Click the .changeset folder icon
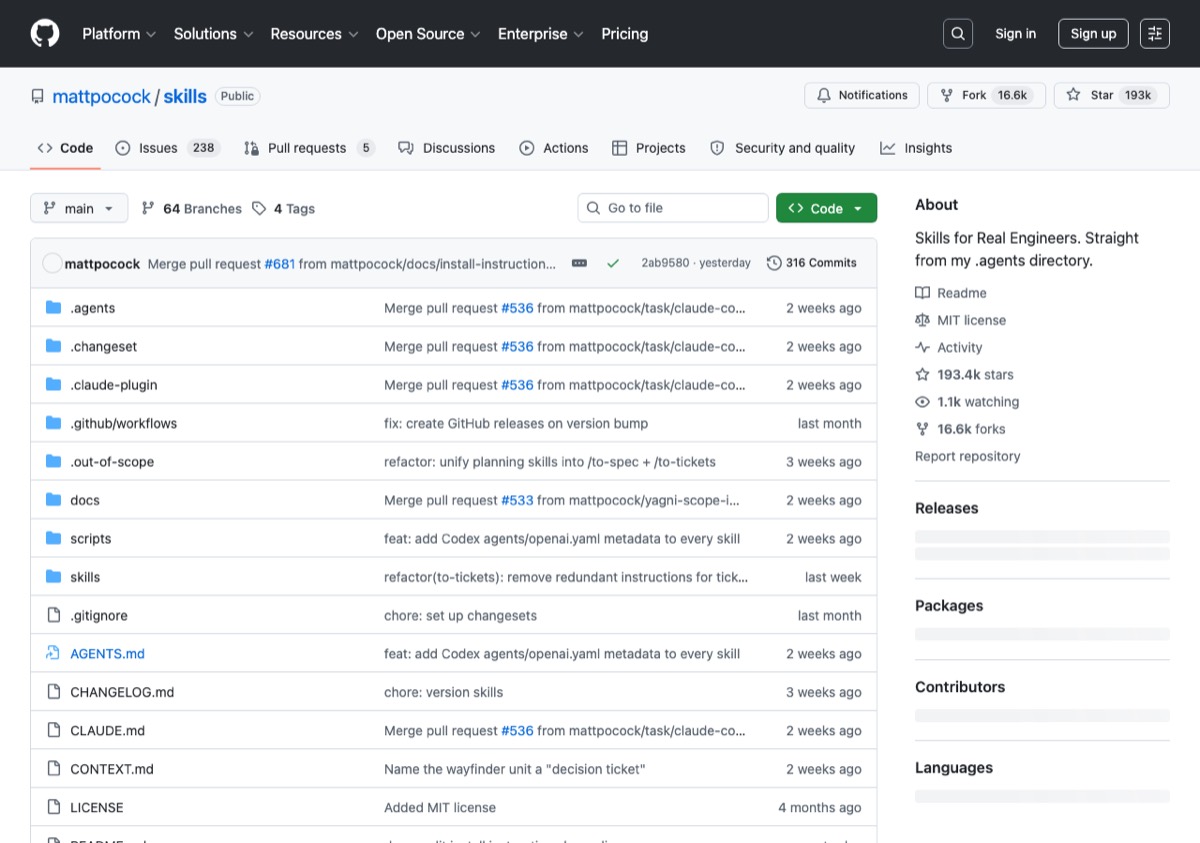This screenshot has height=843, width=1200. pos(54,346)
